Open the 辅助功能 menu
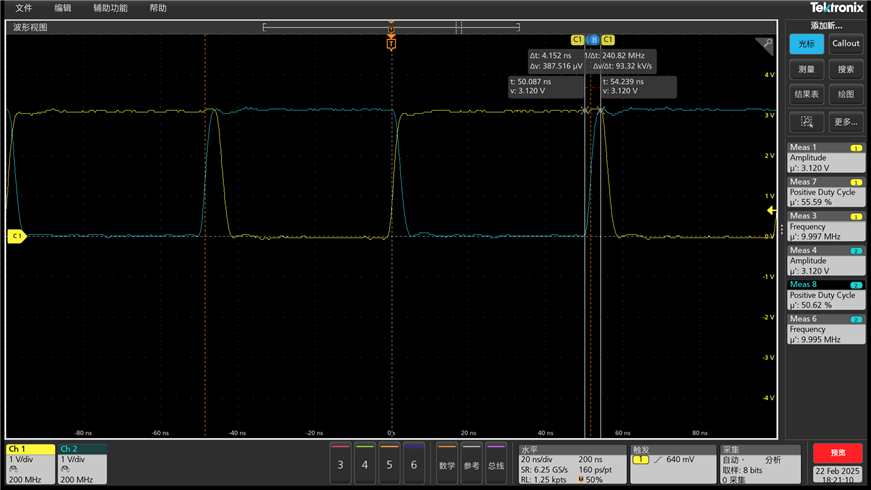The height and width of the screenshot is (490, 871). pos(110,8)
